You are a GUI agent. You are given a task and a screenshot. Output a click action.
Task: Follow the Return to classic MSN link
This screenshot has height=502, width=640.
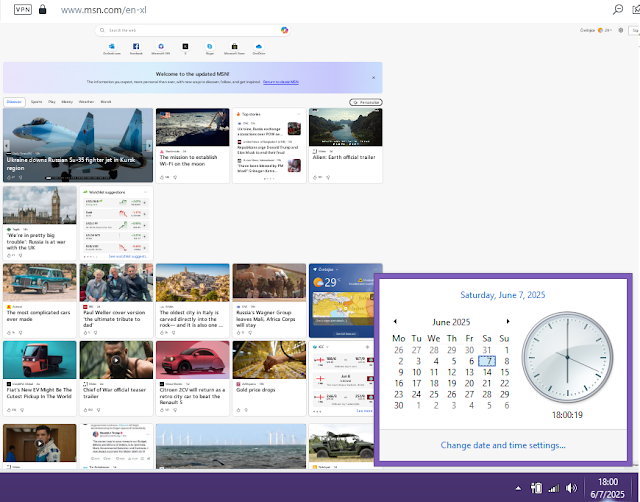tap(281, 82)
